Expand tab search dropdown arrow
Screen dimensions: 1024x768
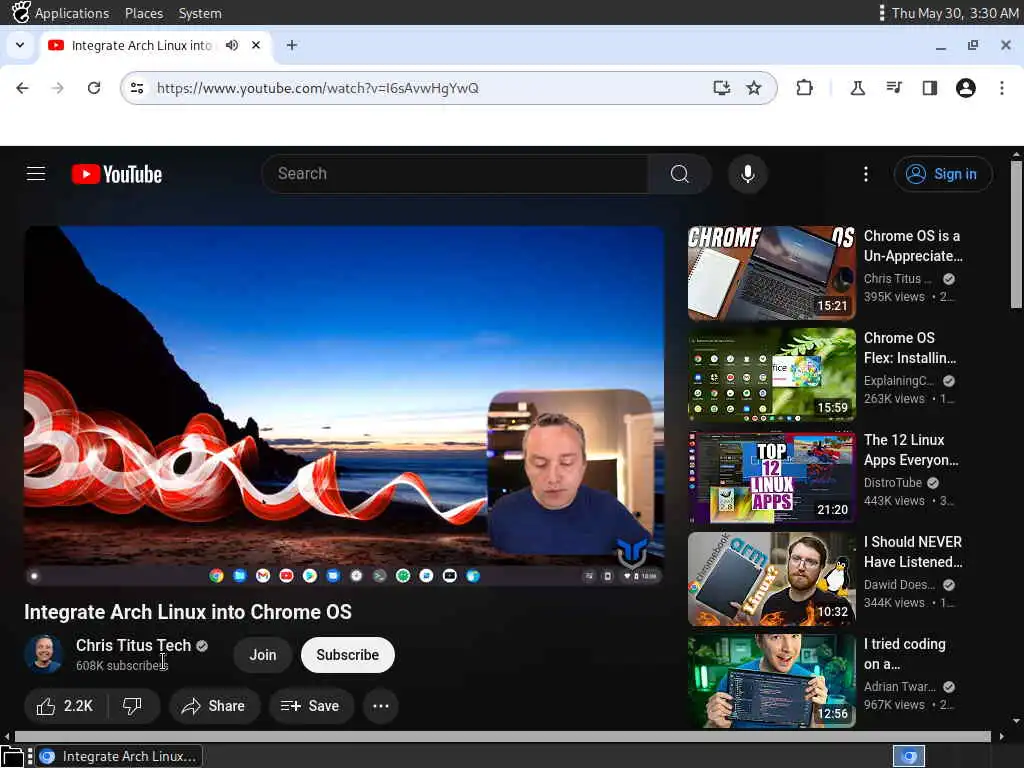(20, 45)
